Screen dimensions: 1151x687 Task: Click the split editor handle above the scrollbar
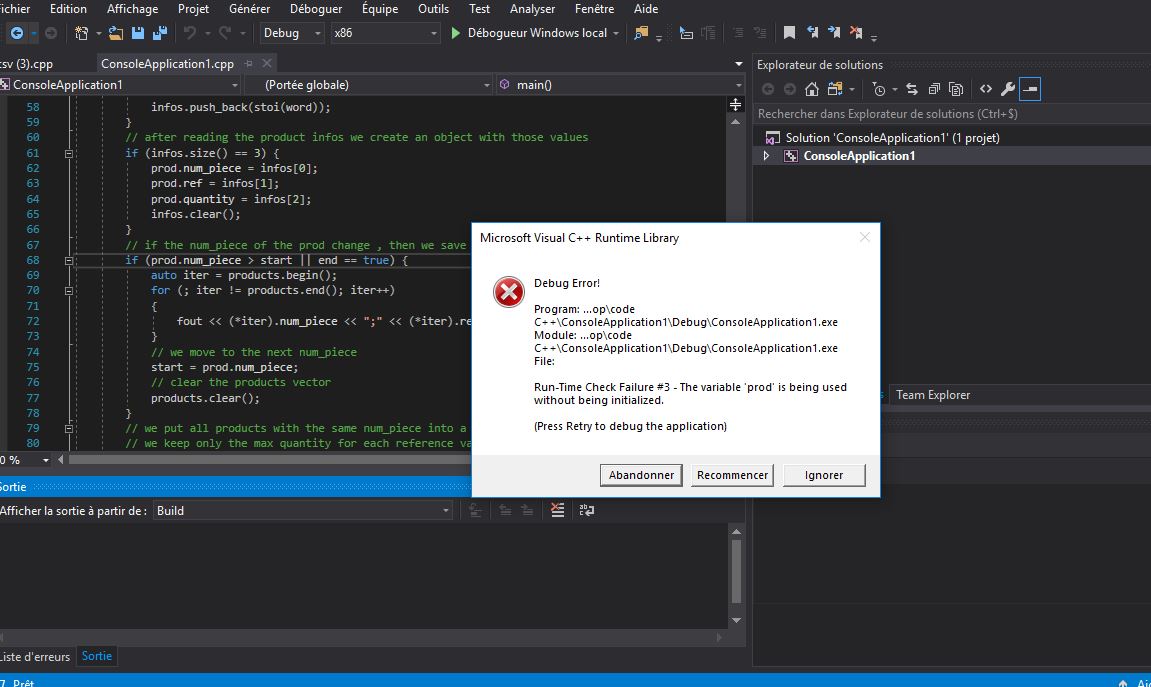point(736,105)
